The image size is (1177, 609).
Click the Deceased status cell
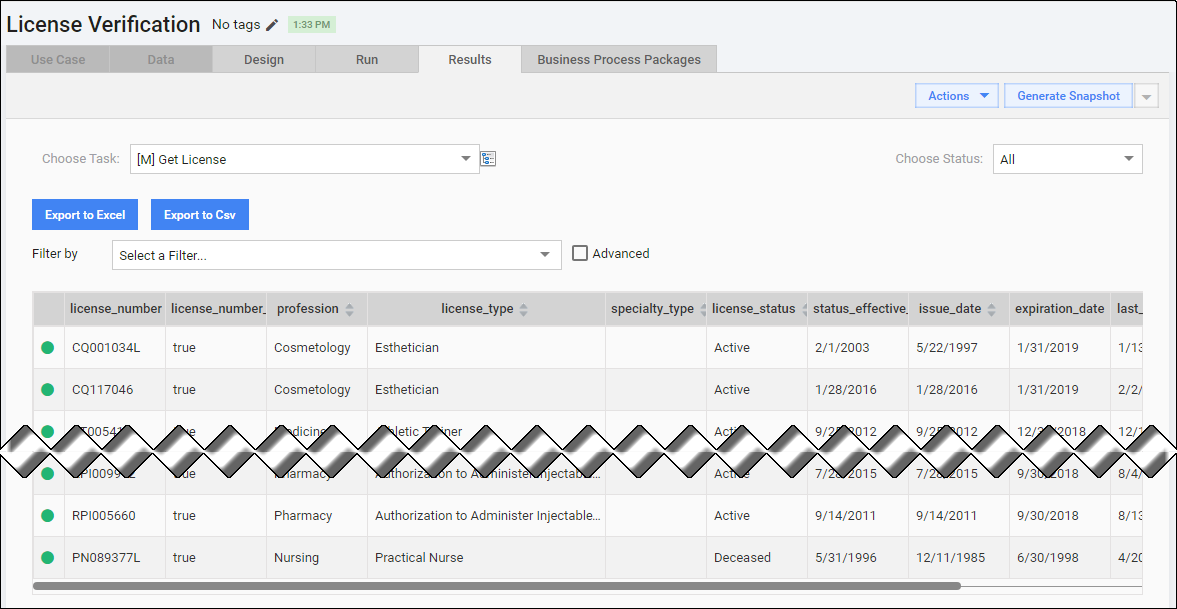(x=757, y=558)
